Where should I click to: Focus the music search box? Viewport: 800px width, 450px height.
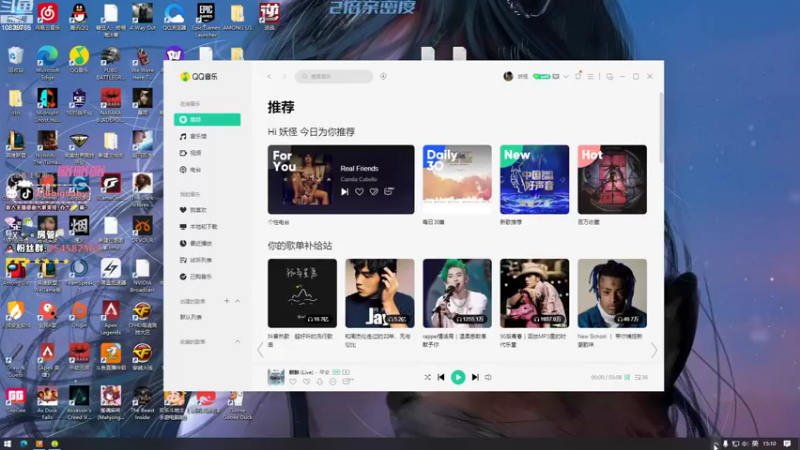(x=334, y=76)
